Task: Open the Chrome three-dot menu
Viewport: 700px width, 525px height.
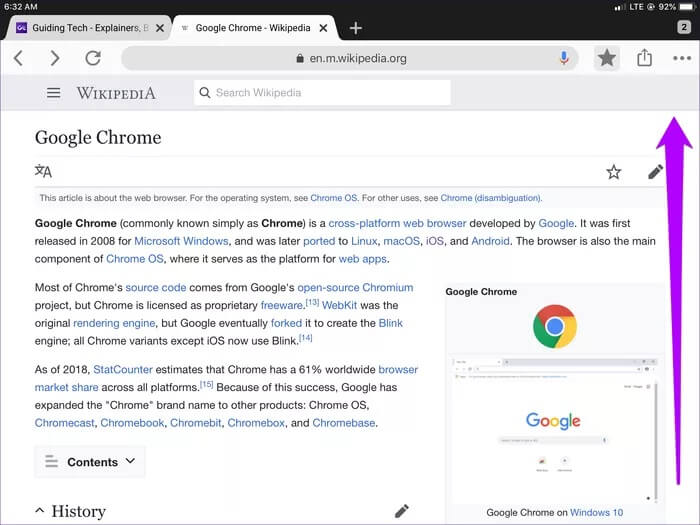Action: (x=682, y=58)
